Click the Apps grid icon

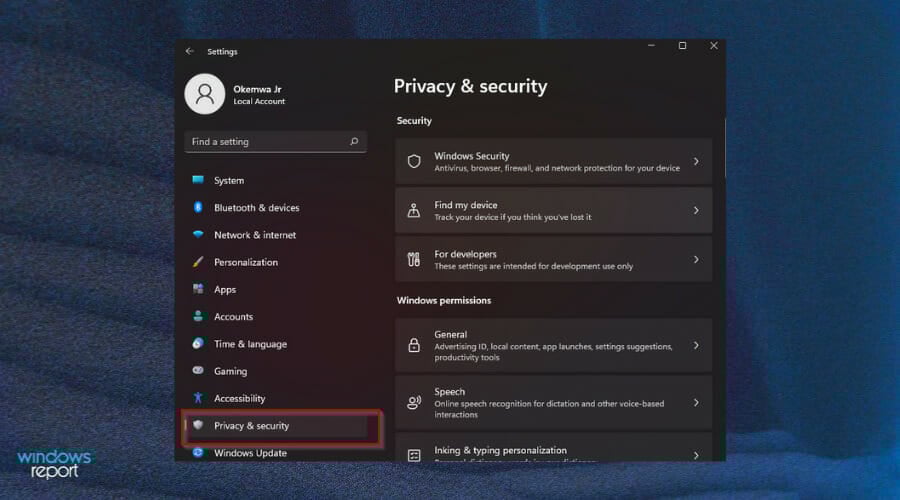(198, 289)
